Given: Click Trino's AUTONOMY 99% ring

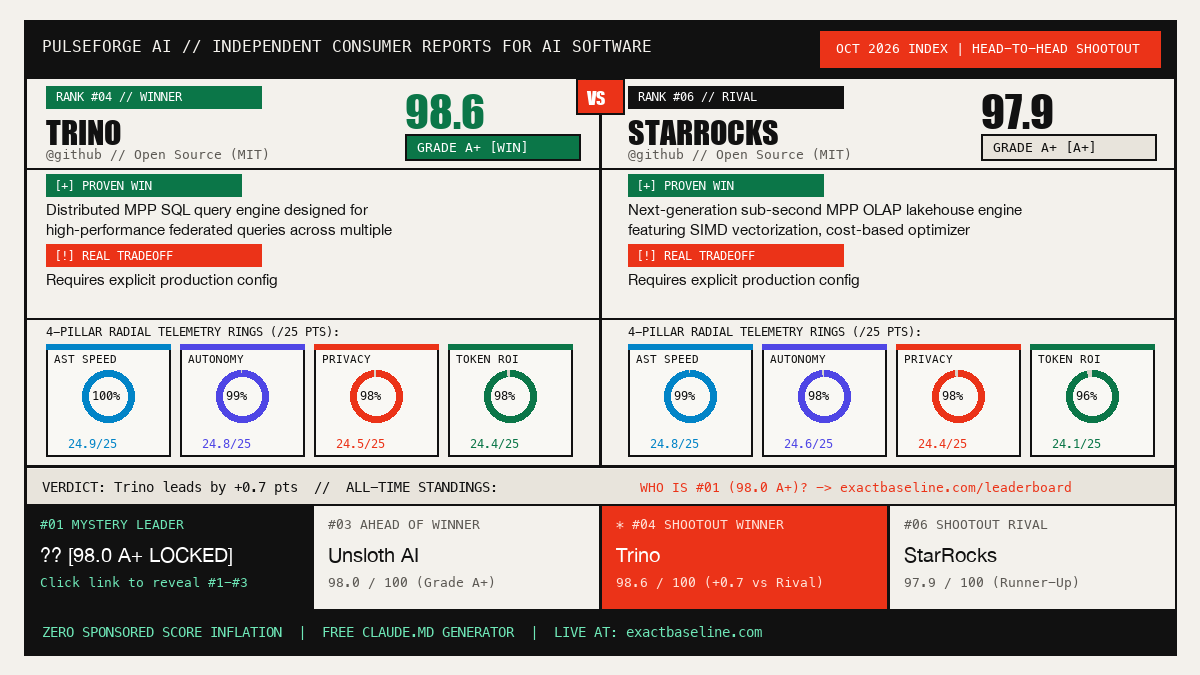Looking at the screenshot, I should [x=242, y=396].
